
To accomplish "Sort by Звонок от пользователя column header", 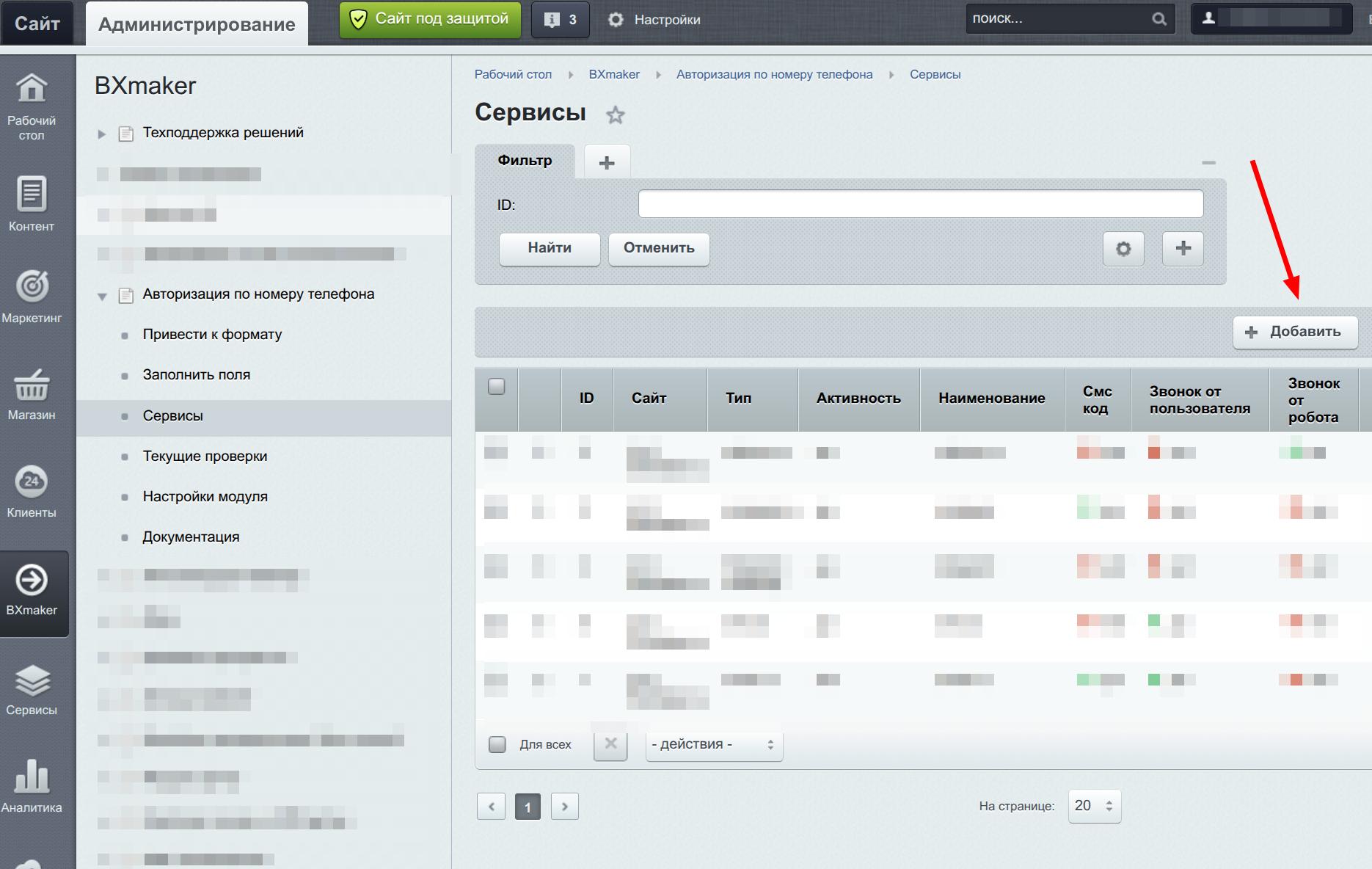I will pos(1200,400).
